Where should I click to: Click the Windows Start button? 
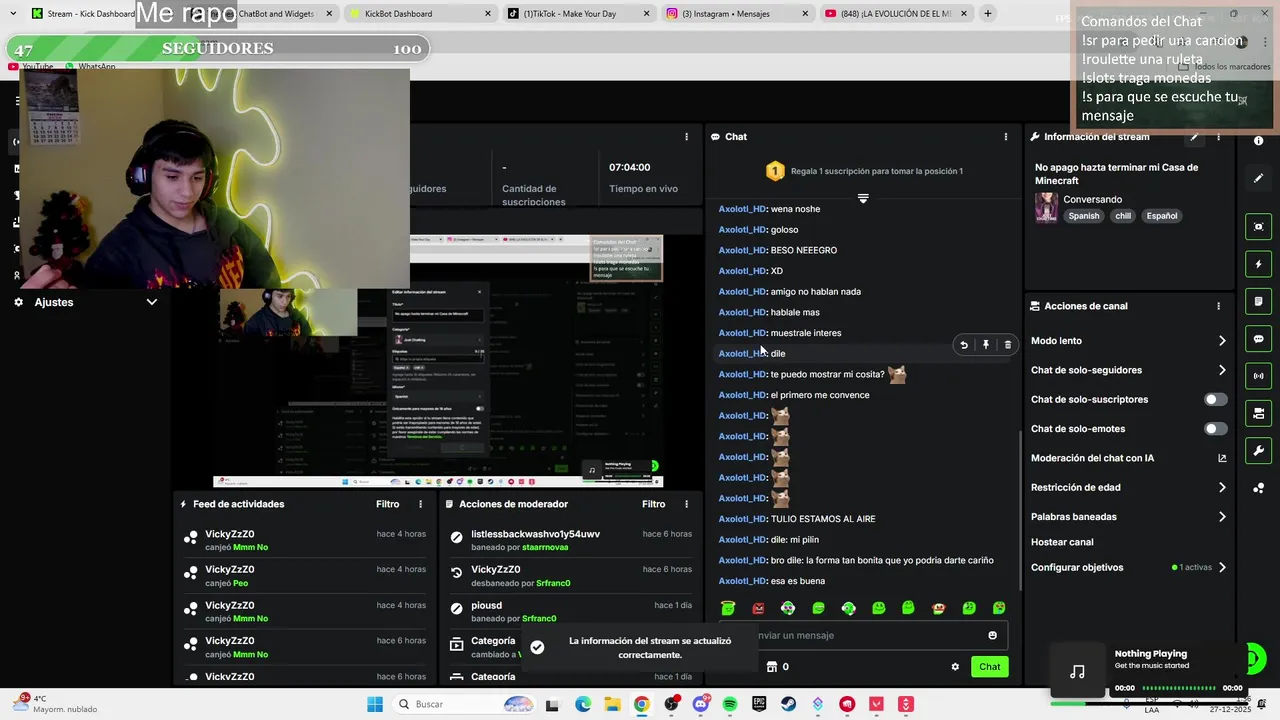click(375, 704)
